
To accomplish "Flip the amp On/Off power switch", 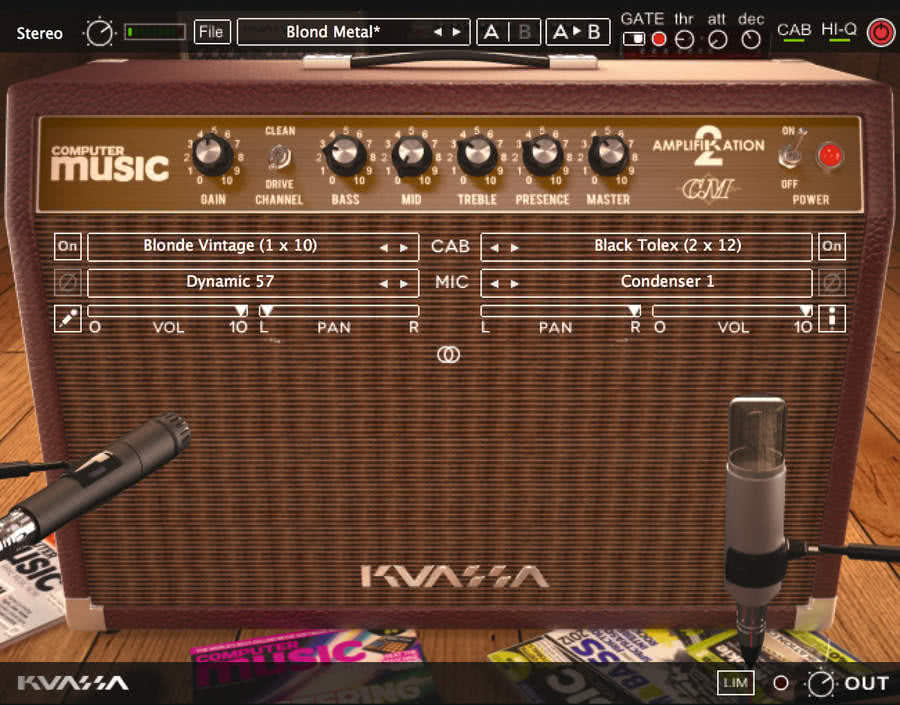I will click(790, 154).
